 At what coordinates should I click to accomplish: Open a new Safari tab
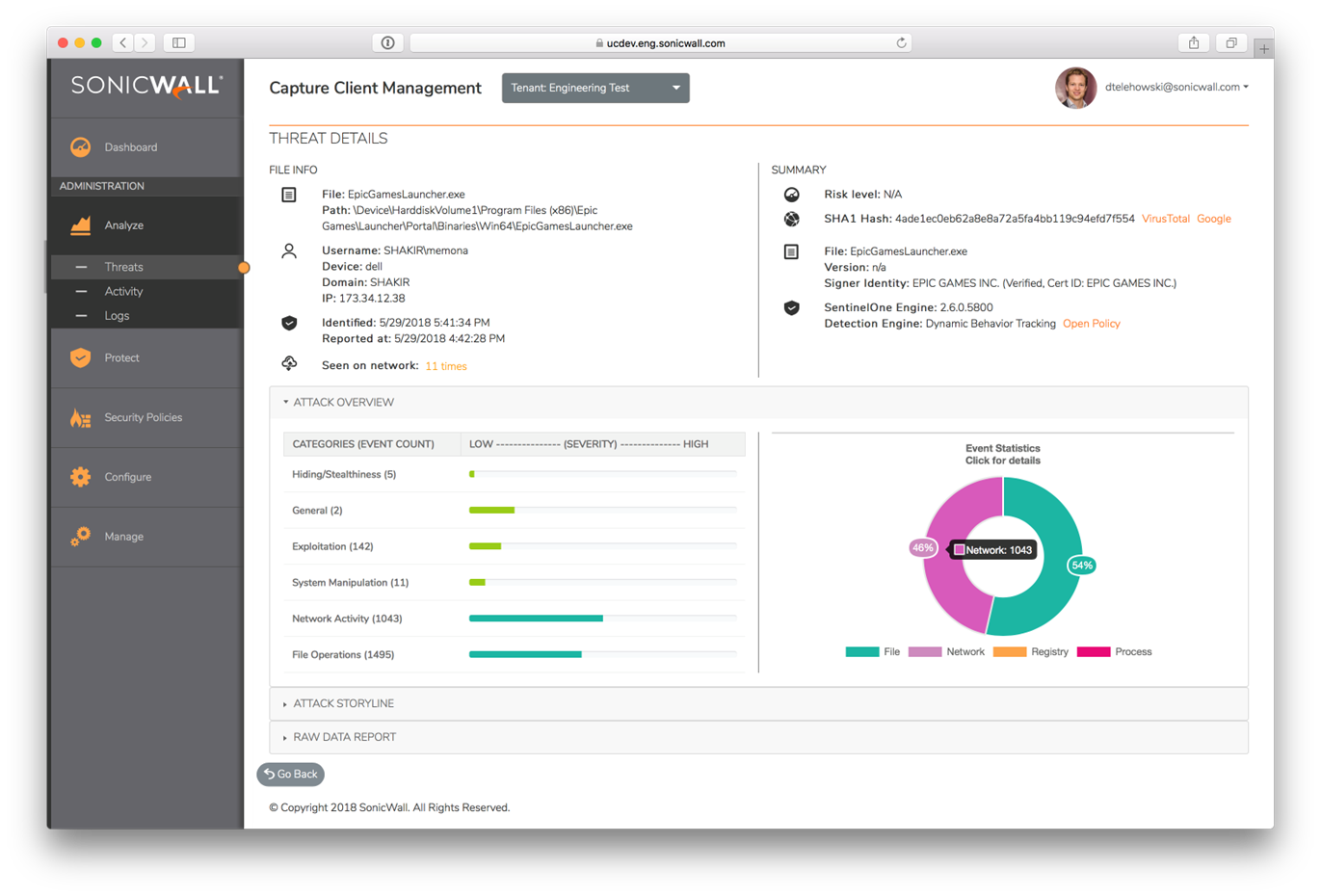tap(1264, 47)
